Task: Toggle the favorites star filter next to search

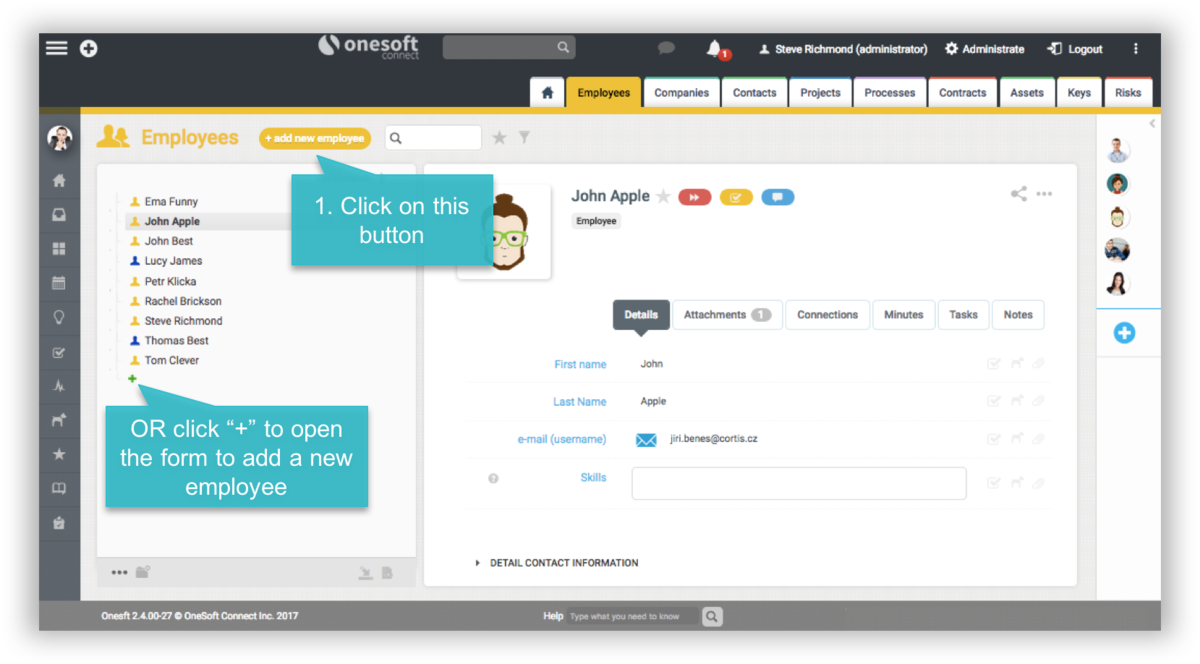Action: coord(499,138)
